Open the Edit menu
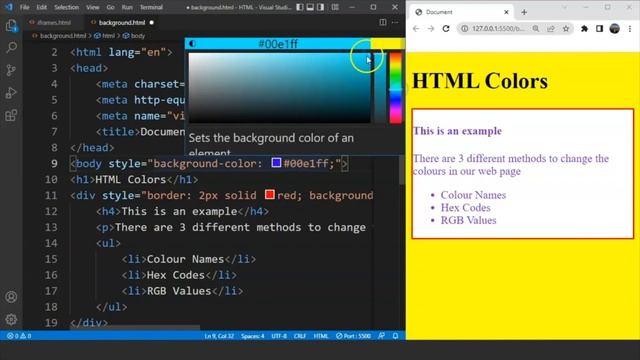Image resolution: width=640 pixels, height=360 pixels. coord(42,7)
